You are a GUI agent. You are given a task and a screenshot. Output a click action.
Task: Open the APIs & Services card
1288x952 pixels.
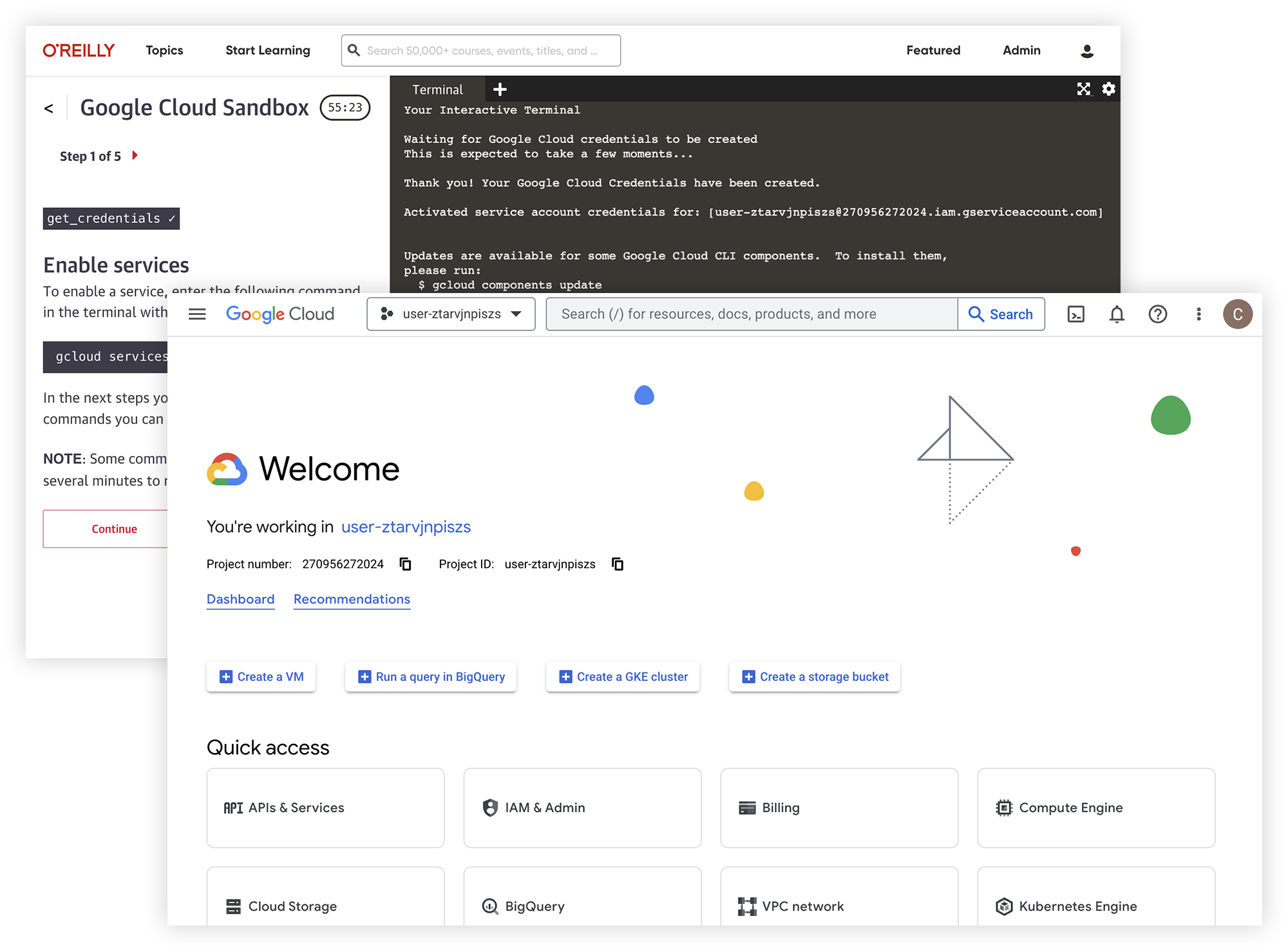325,808
